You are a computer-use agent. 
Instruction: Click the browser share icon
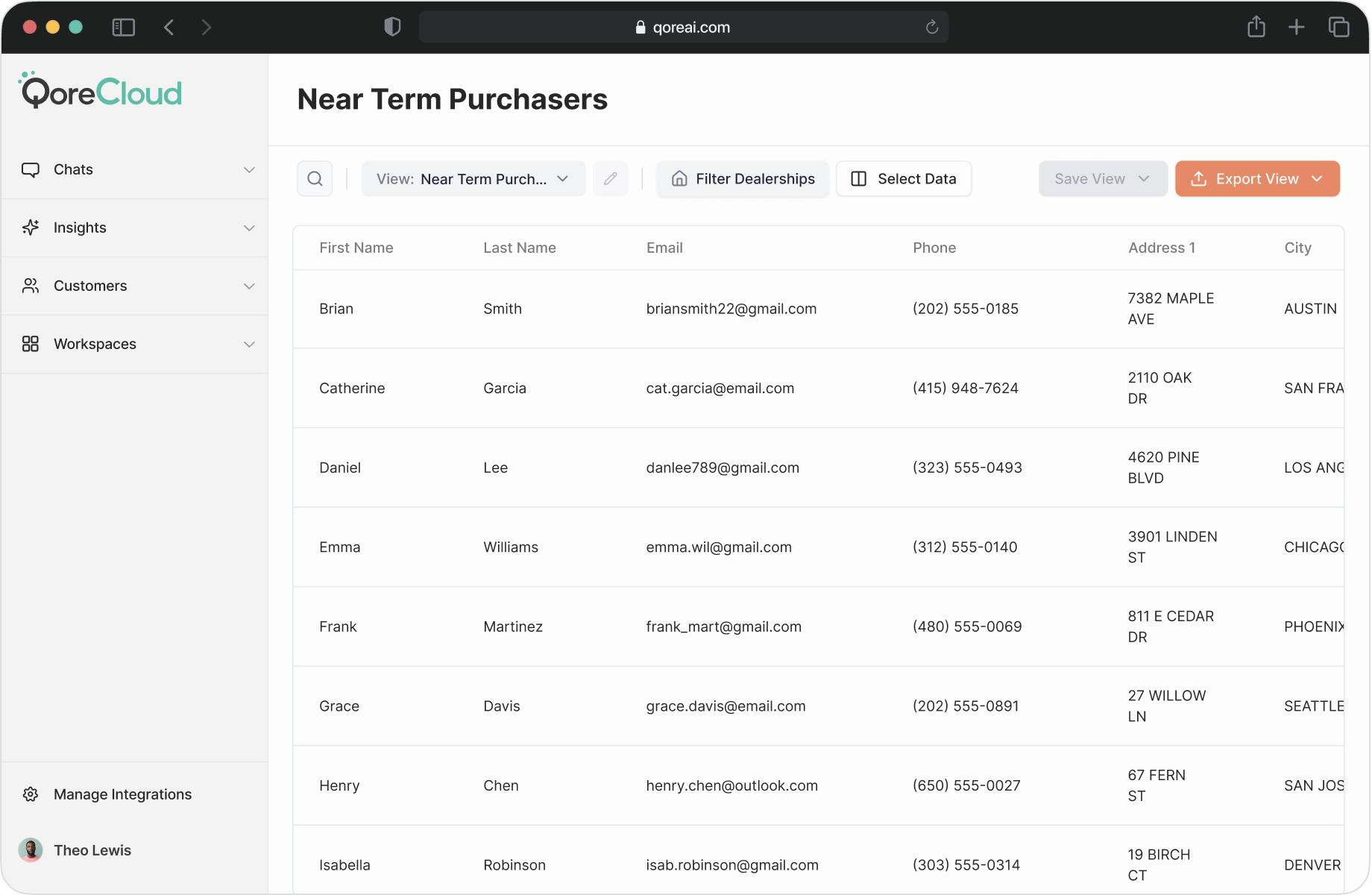coord(1256,28)
